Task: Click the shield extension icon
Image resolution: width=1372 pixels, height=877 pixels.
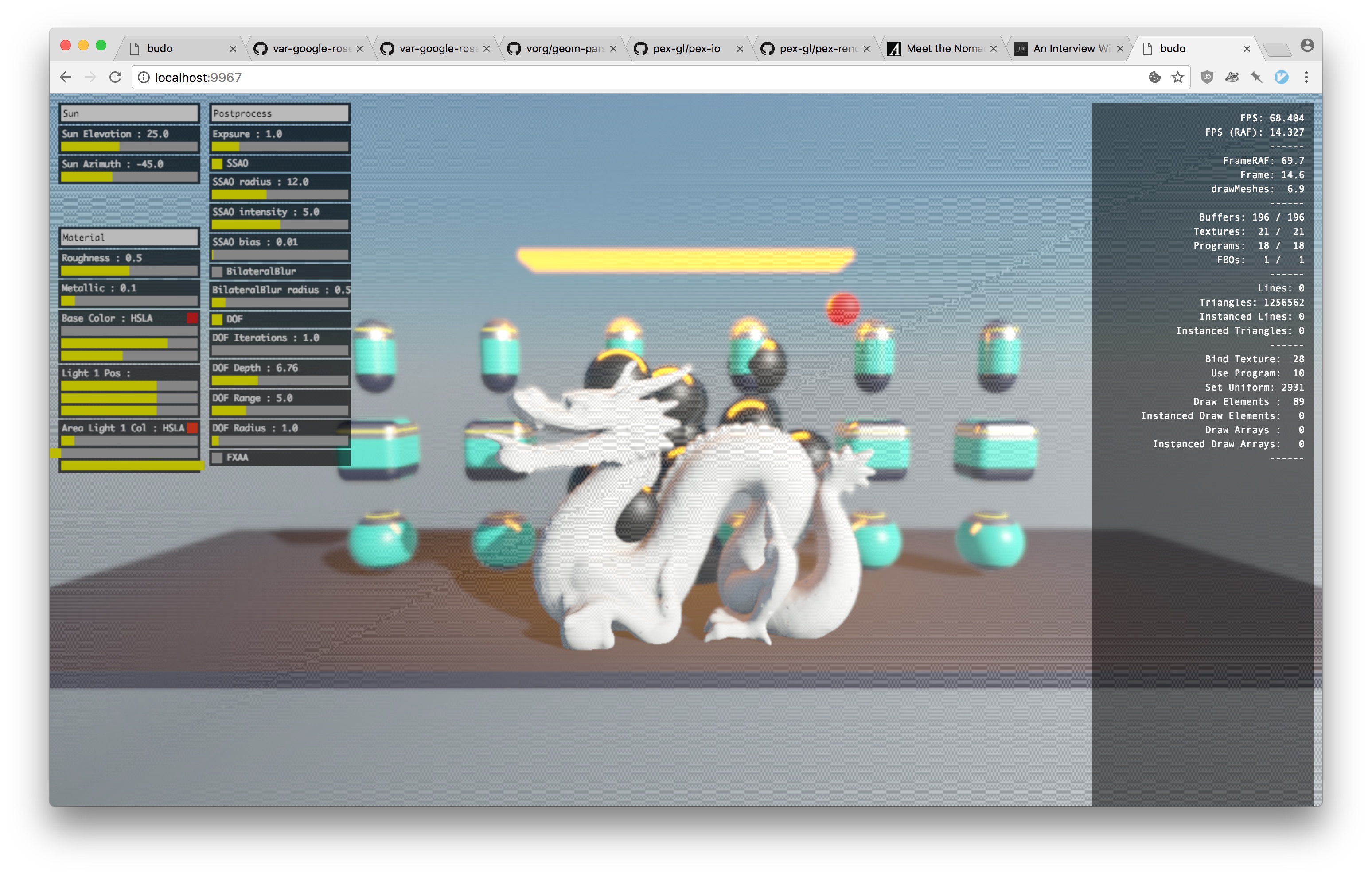Action: [1207, 78]
